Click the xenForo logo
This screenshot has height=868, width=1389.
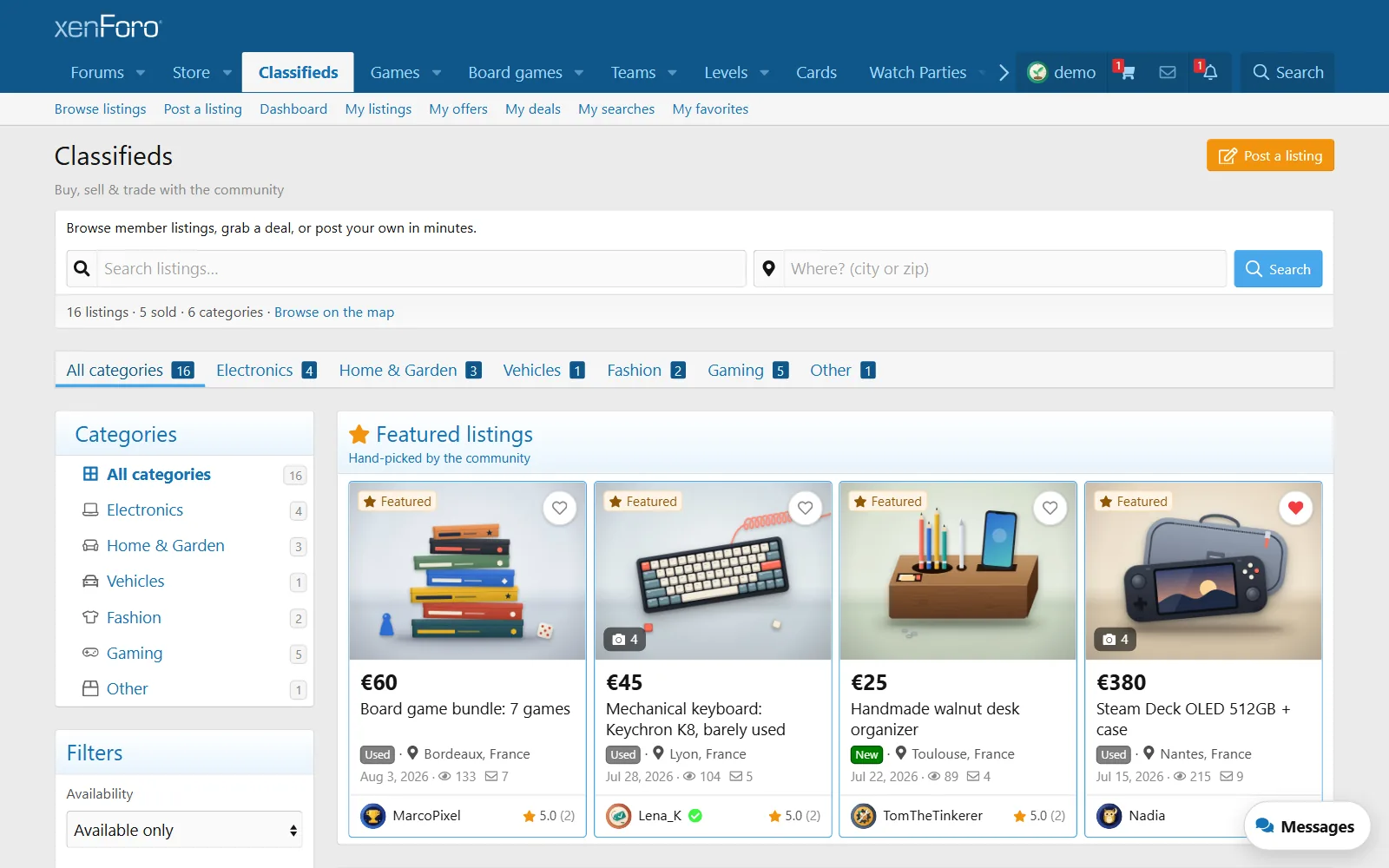(x=108, y=27)
